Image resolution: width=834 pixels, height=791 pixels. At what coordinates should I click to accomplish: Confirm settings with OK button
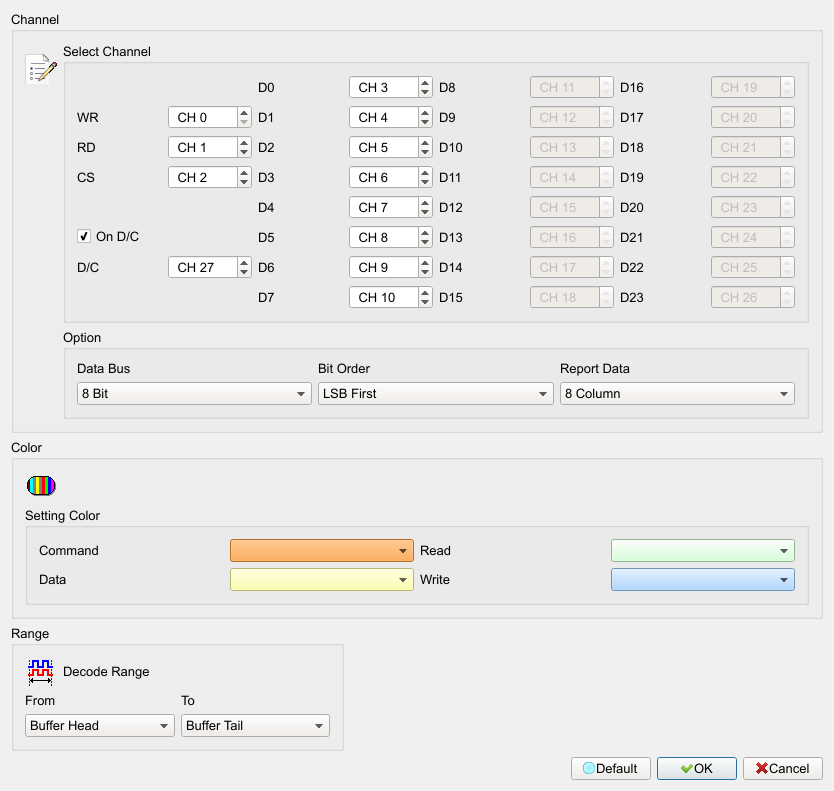[x=697, y=769]
